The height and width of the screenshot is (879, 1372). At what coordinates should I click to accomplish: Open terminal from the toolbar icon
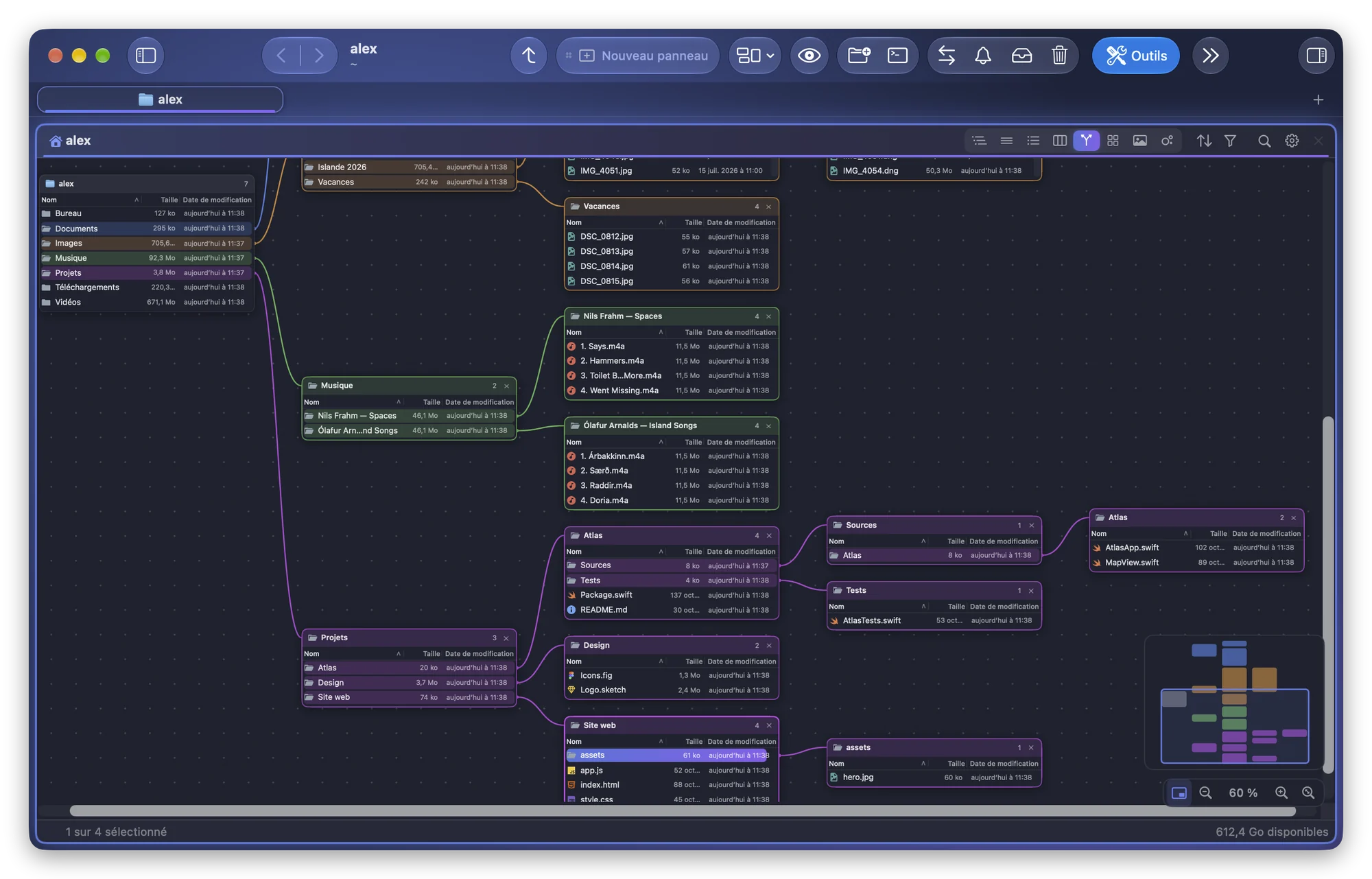[897, 56]
